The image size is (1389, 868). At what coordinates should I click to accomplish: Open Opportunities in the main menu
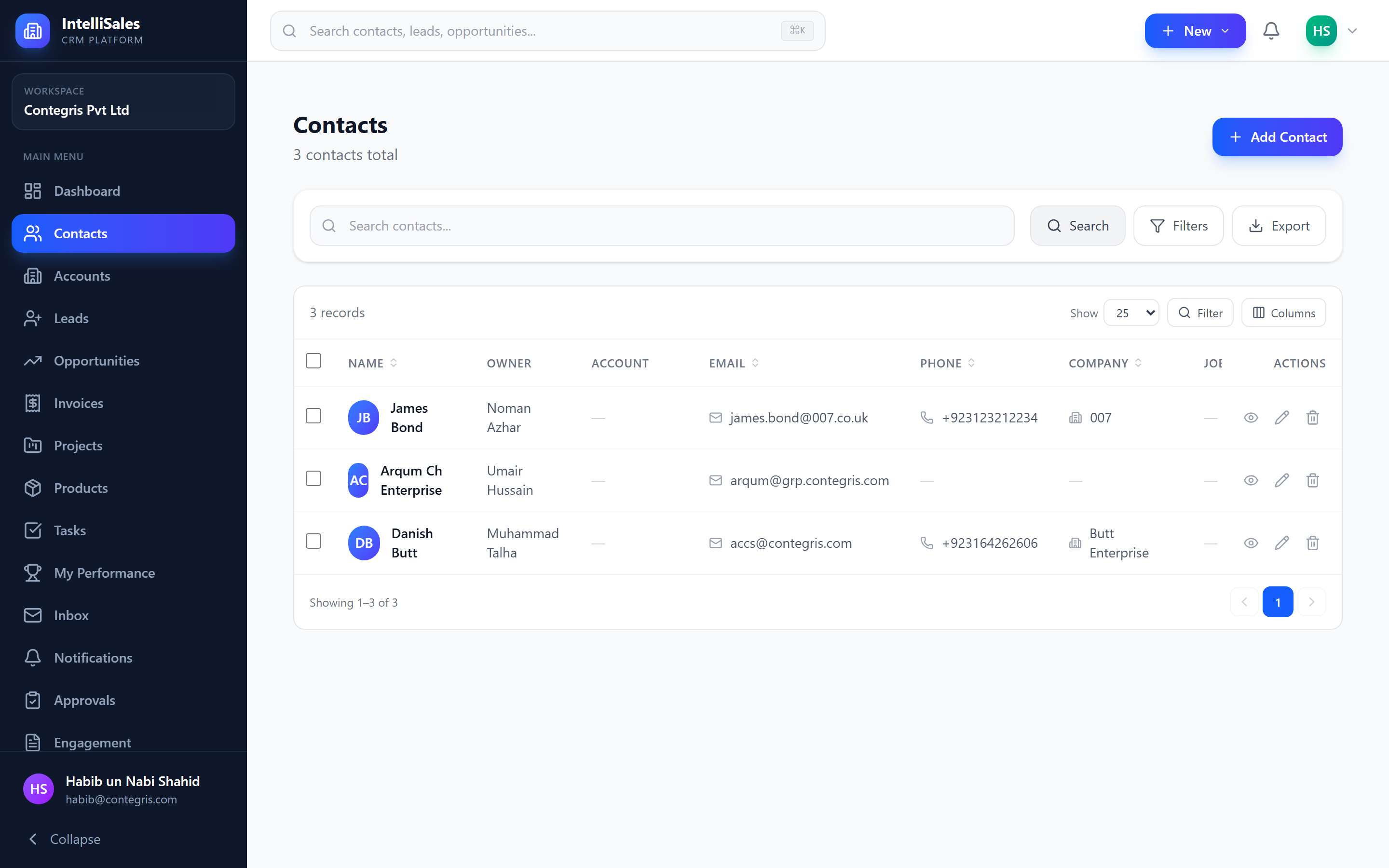123,361
